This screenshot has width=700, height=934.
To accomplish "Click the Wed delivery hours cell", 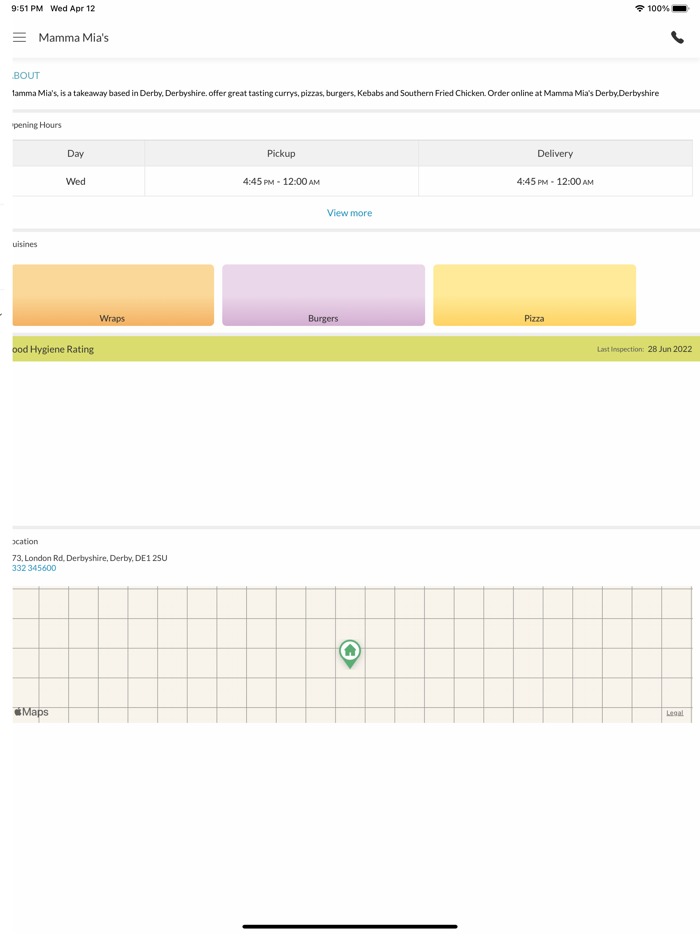I will click(x=555, y=181).
